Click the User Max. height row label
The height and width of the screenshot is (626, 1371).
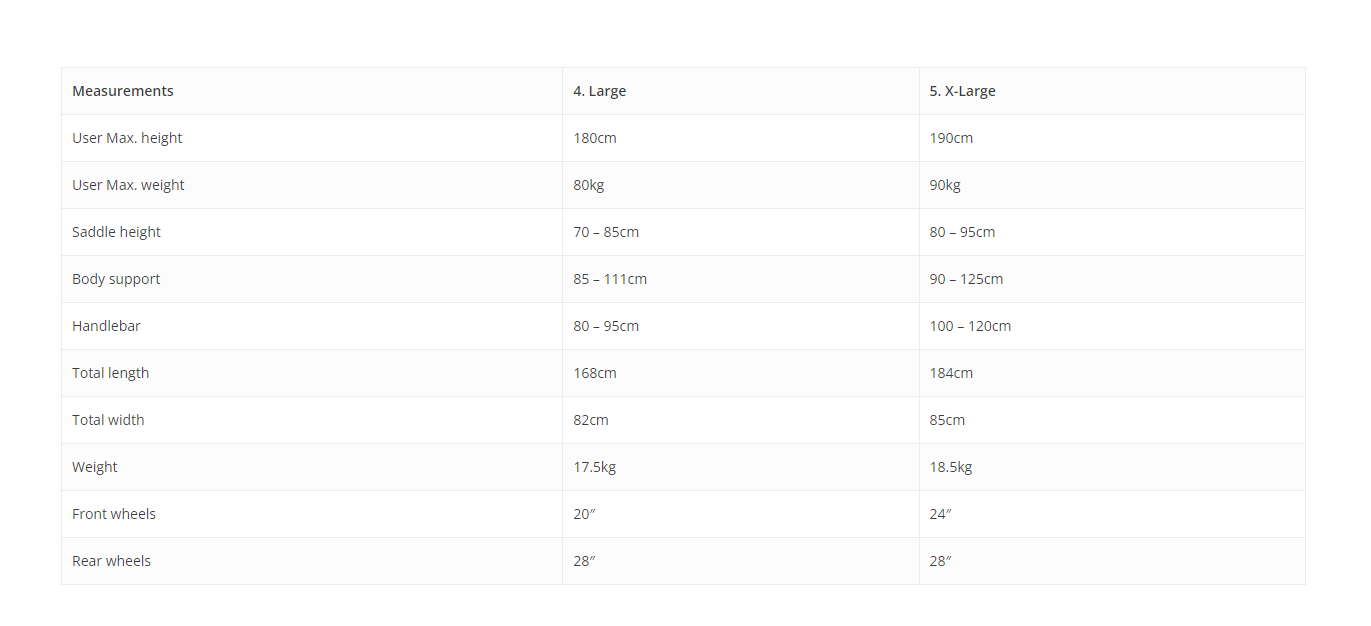tap(127, 138)
